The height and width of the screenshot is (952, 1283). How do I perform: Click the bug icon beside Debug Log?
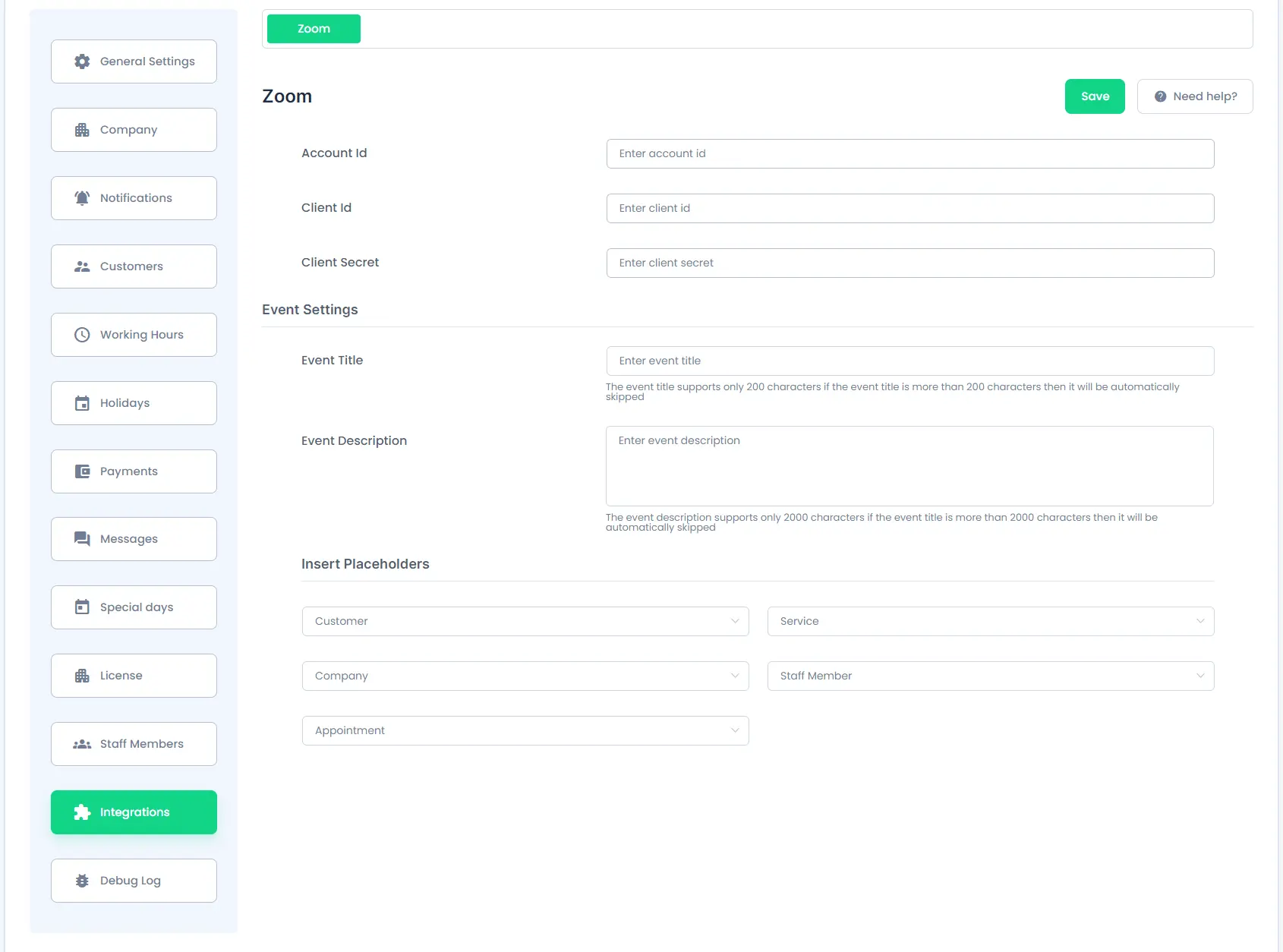(82, 881)
